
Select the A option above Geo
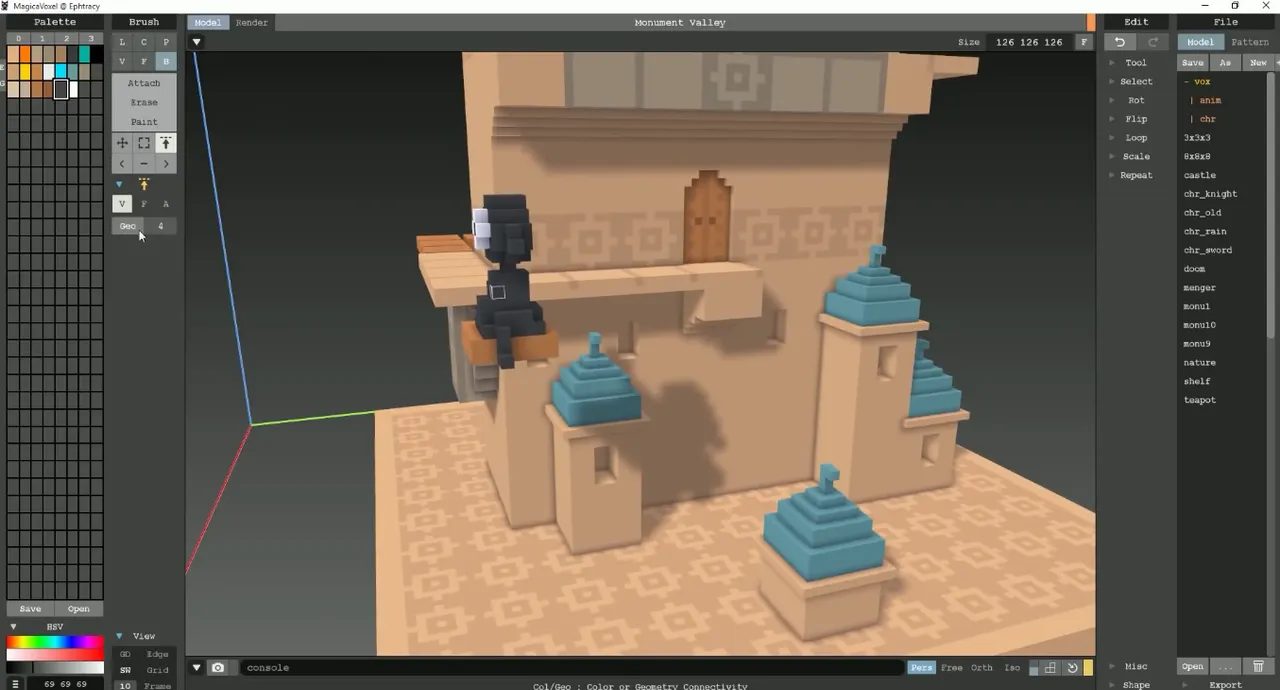[x=166, y=204]
